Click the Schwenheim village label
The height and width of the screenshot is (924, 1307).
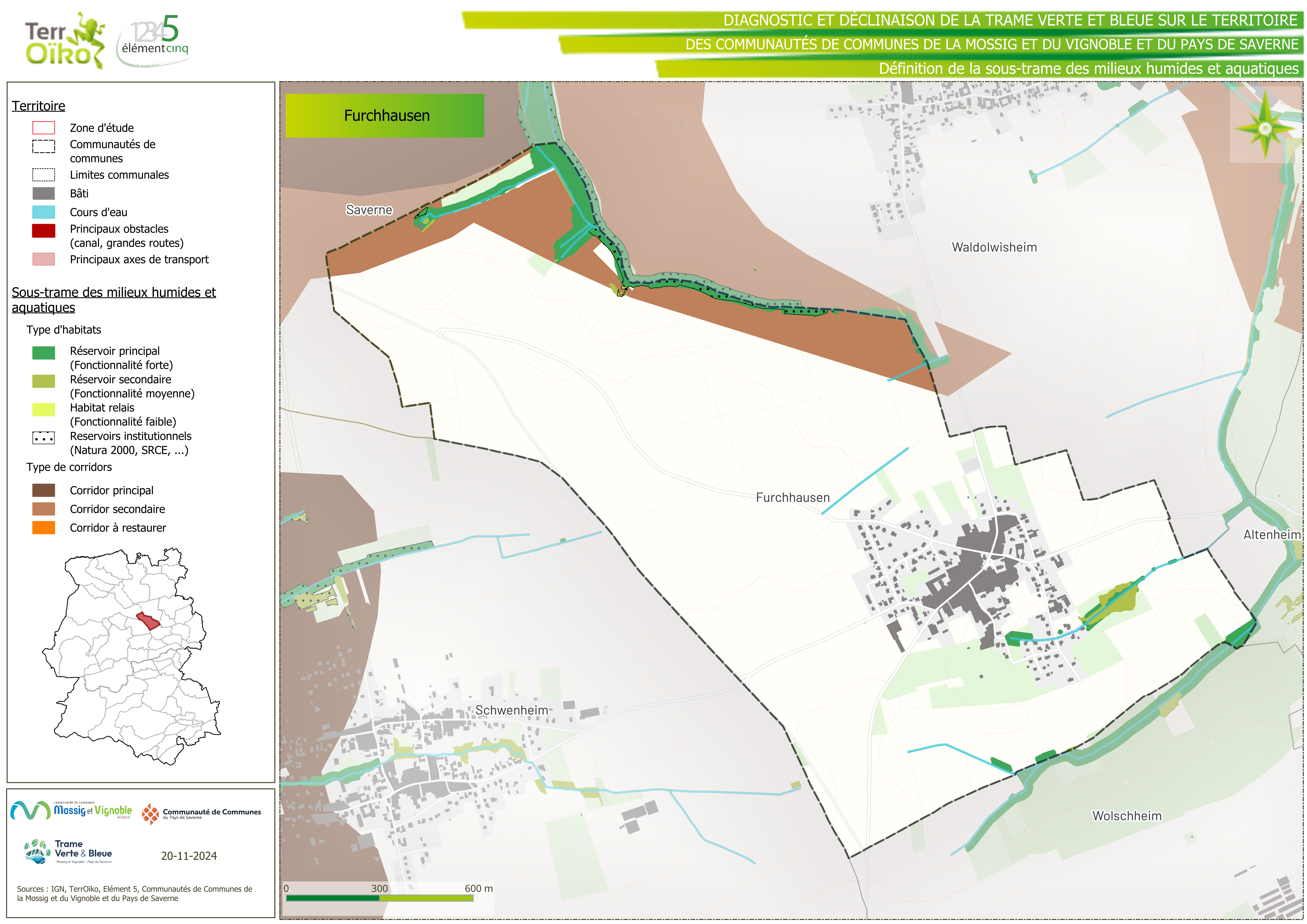(511, 710)
